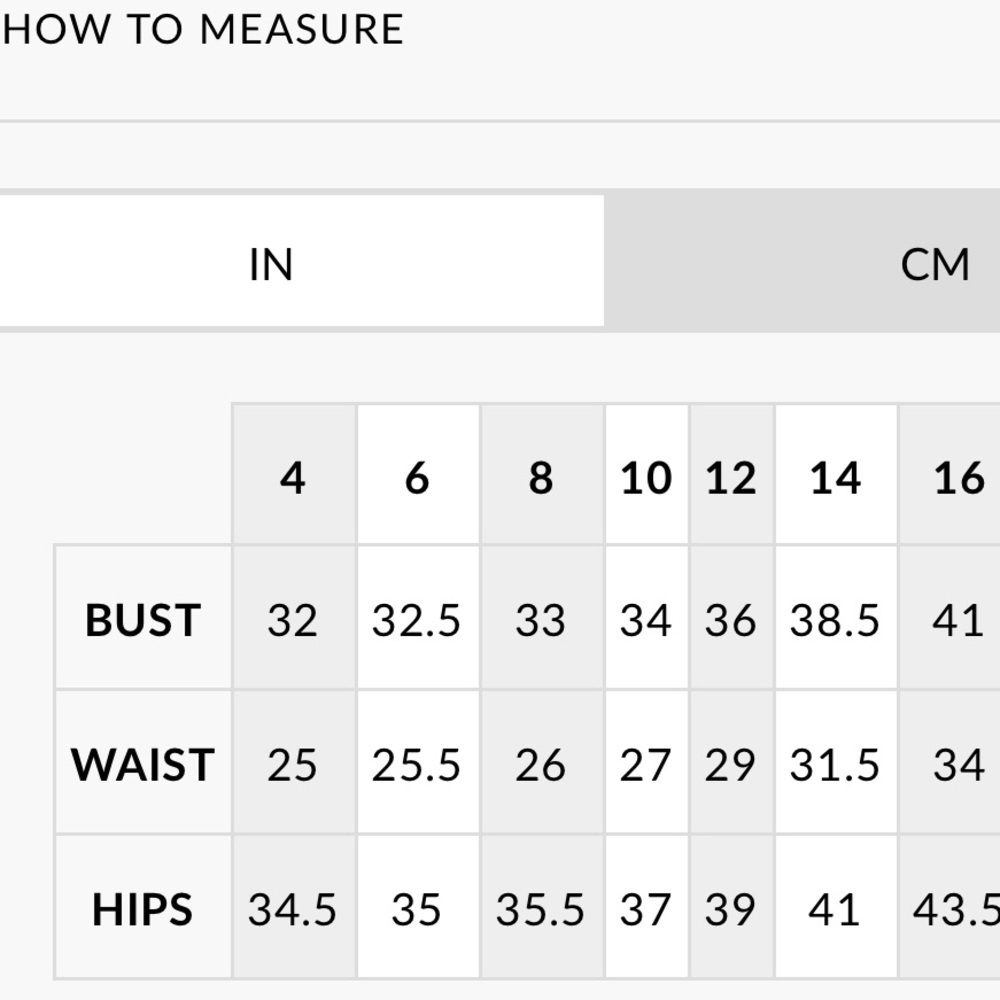Select the size 16 column header
Viewport: 1000px width, 1000px height.
click(950, 474)
